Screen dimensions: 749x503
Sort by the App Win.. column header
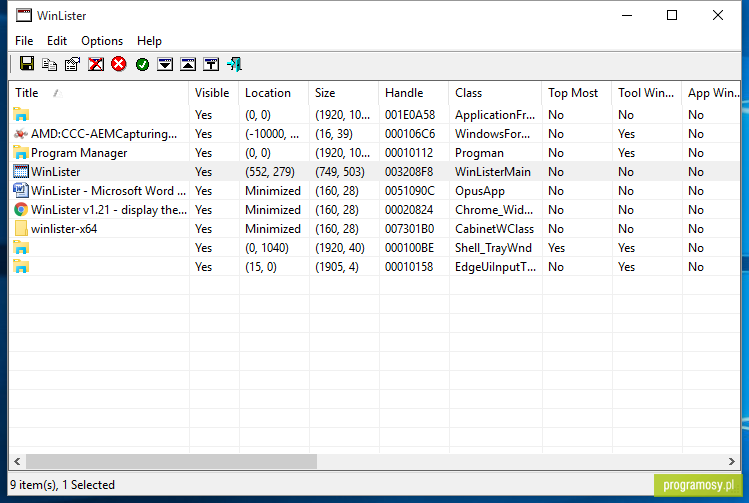tap(711, 93)
